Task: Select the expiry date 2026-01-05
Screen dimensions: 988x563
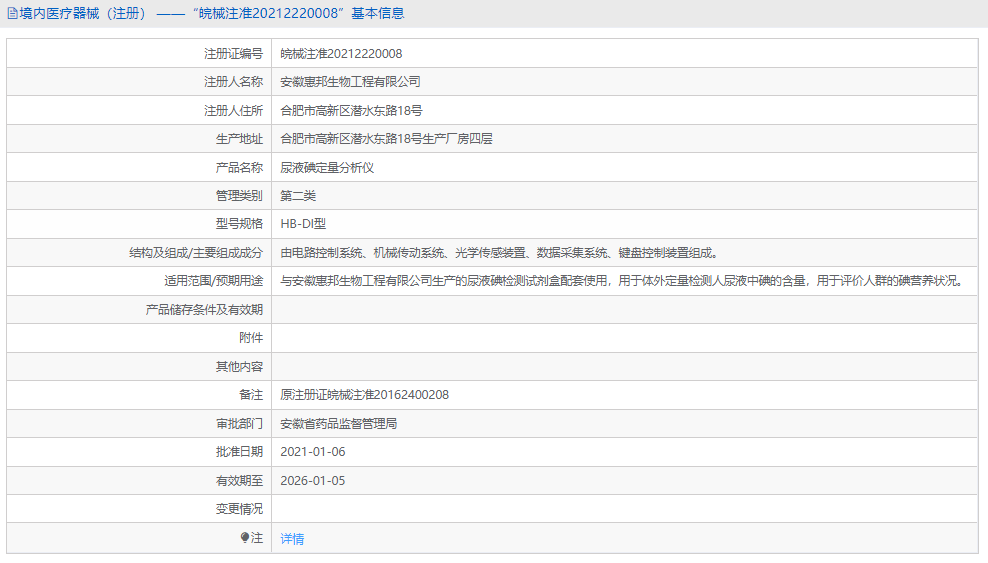Action: click(312, 481)
